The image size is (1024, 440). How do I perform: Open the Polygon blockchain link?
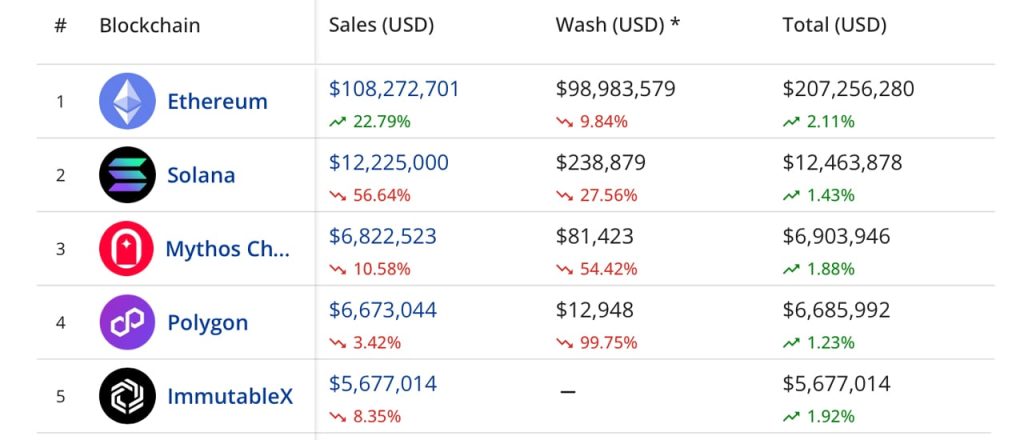(207, 323)
